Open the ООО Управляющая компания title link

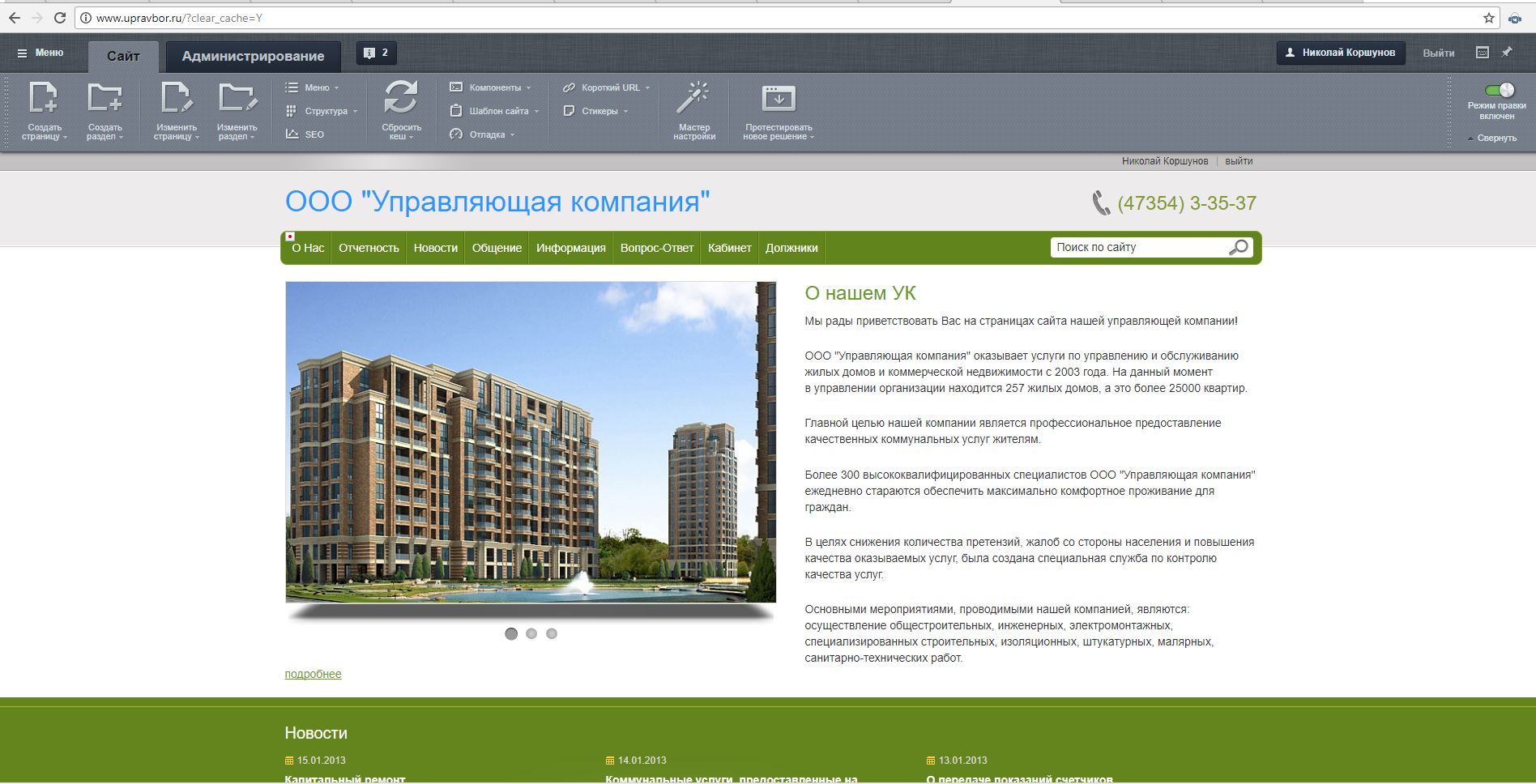(x=497, y=201)
